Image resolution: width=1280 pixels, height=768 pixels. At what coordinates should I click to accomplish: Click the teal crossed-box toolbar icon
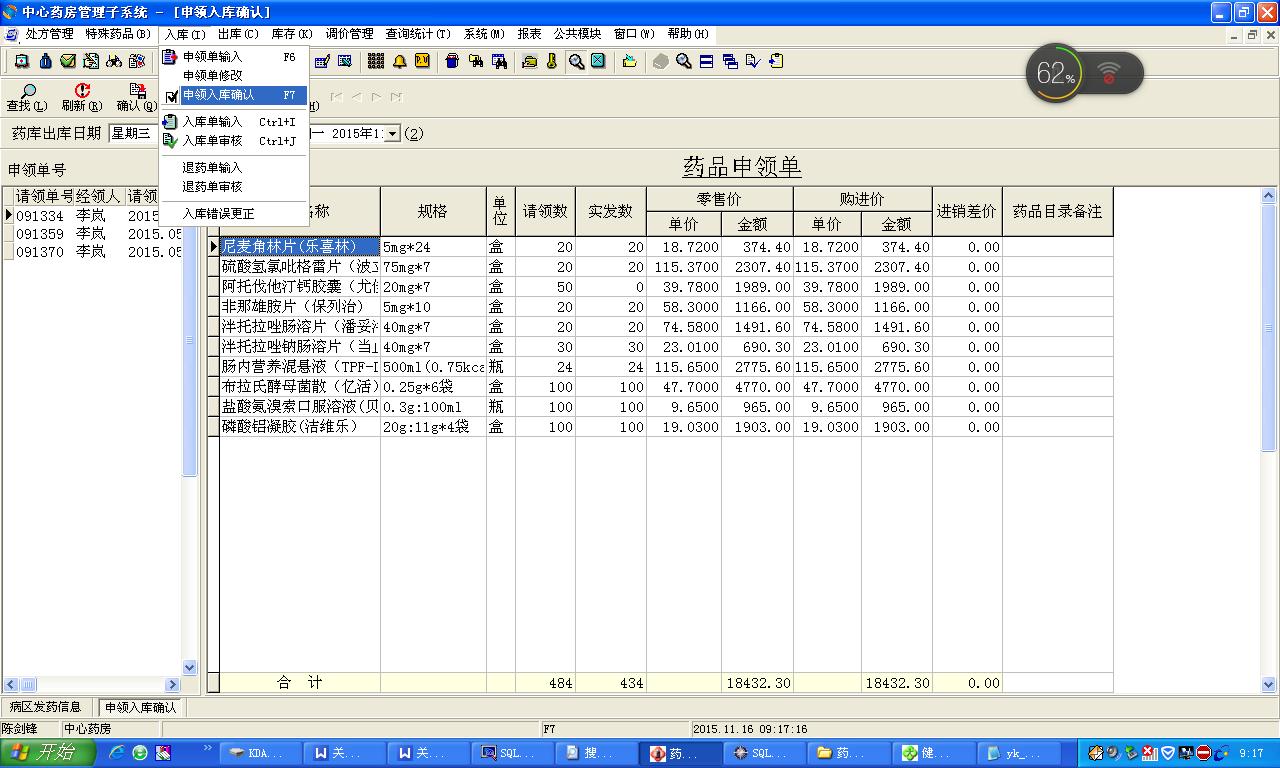click(598, 61)
